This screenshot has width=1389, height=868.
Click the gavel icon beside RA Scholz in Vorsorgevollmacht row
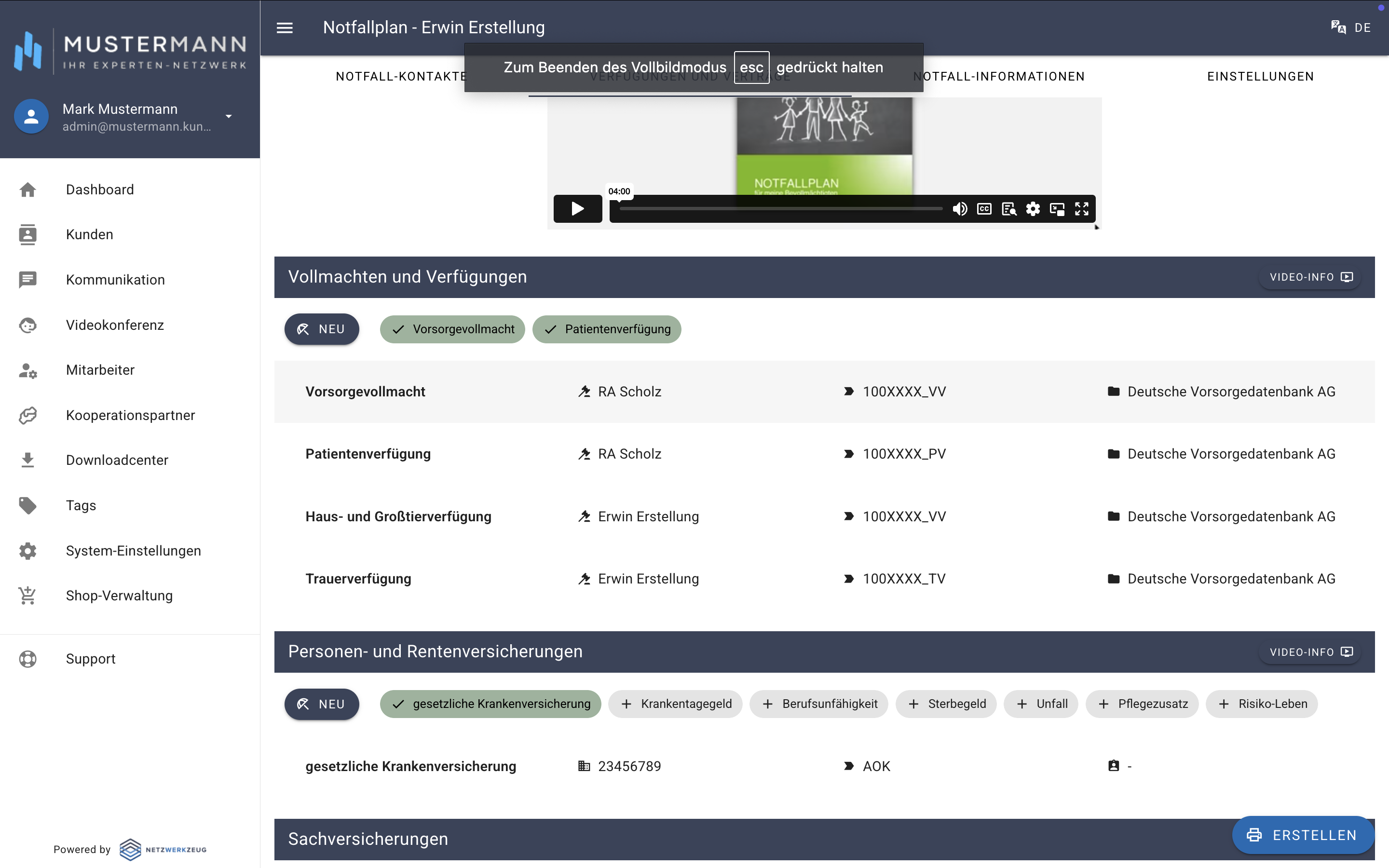coord(585,392)
